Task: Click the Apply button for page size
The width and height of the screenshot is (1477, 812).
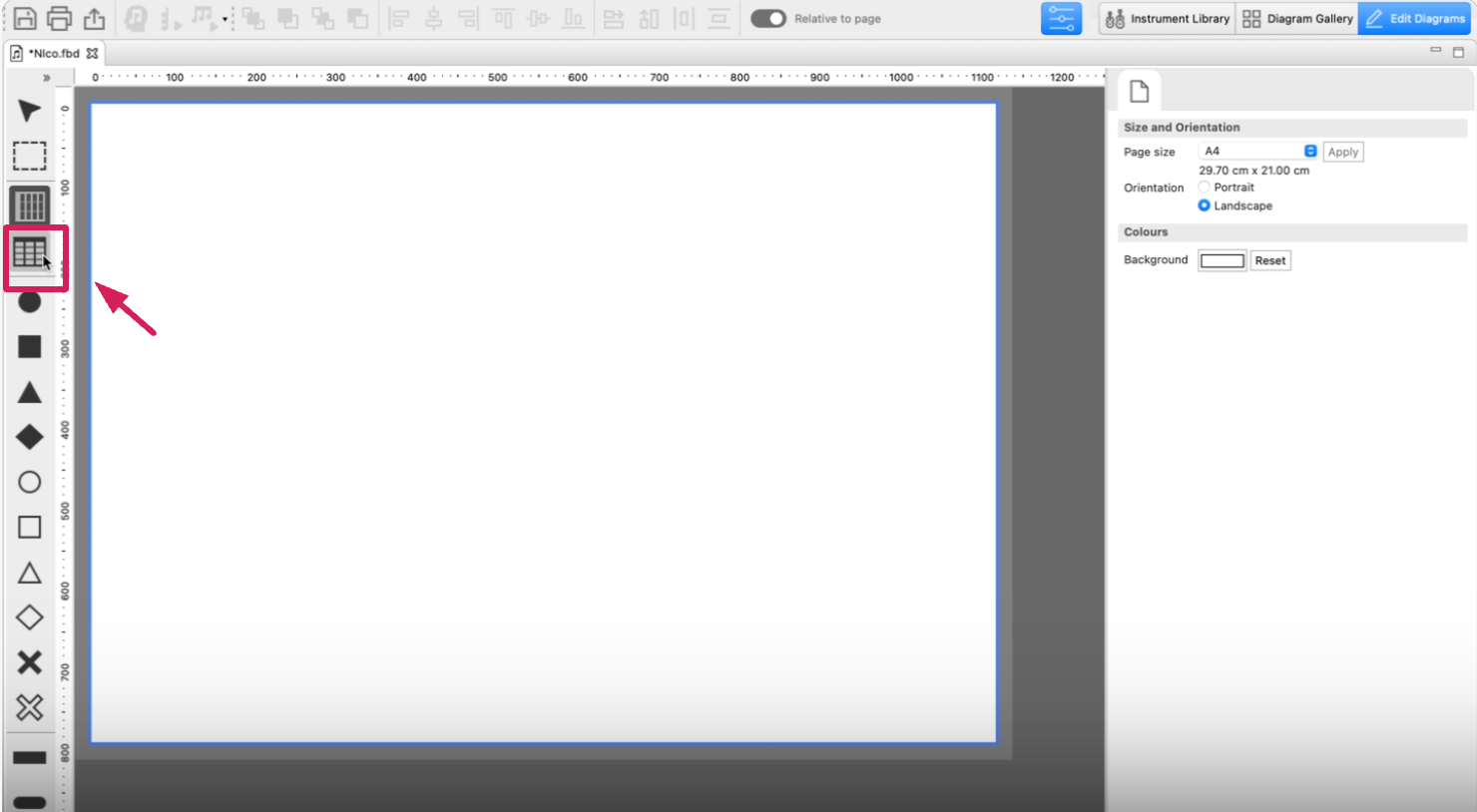Action: point(1343,152)
